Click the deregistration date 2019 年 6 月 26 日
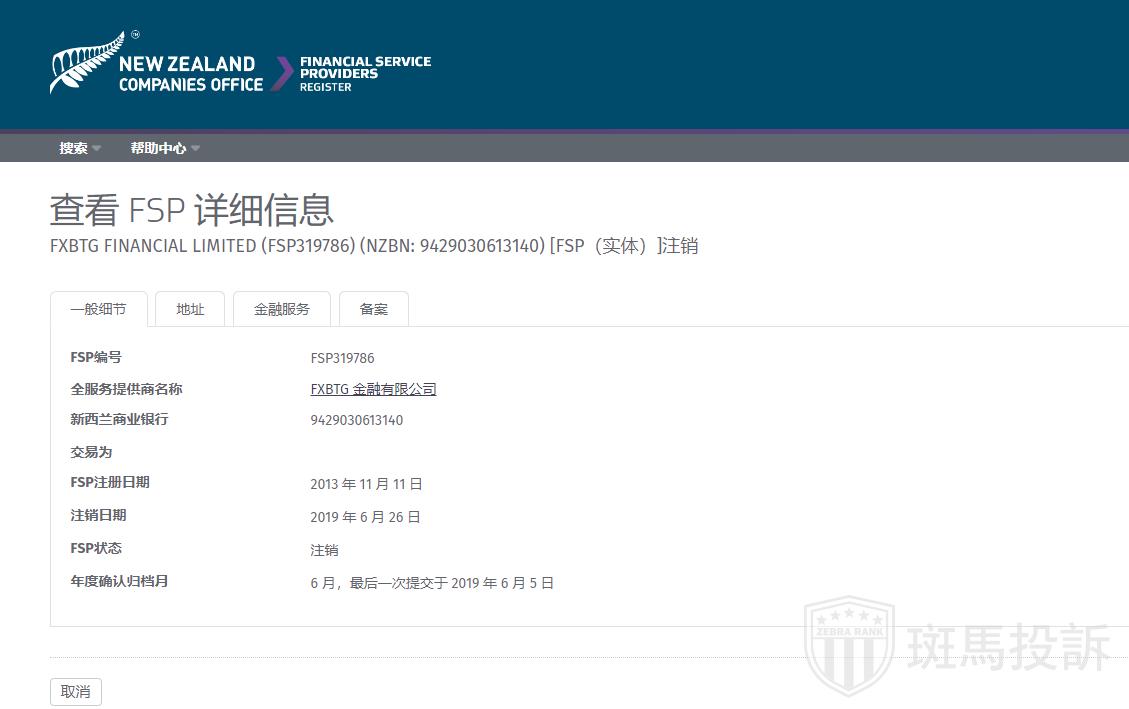 tap(365, 518)
